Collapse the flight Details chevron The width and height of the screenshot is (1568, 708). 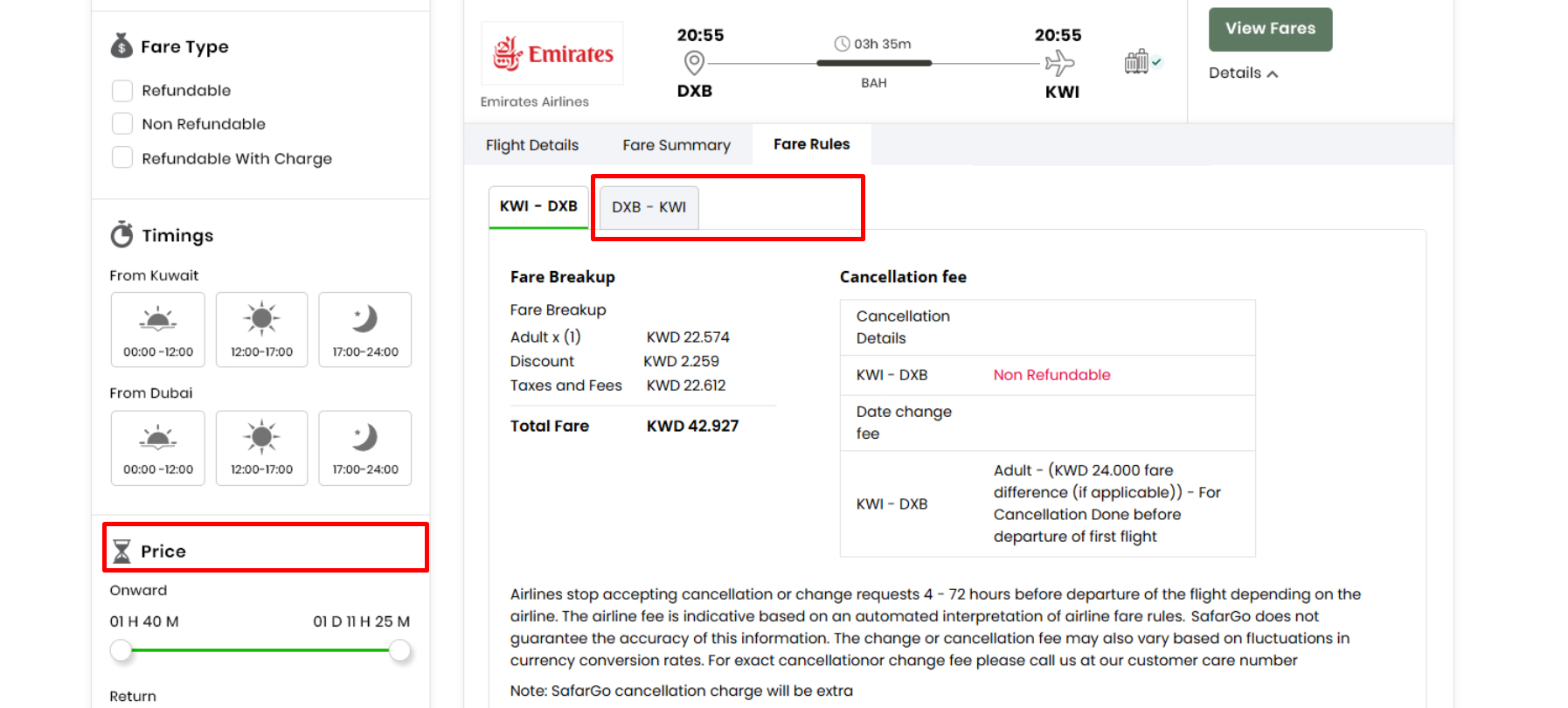(x=1273, y=74)
